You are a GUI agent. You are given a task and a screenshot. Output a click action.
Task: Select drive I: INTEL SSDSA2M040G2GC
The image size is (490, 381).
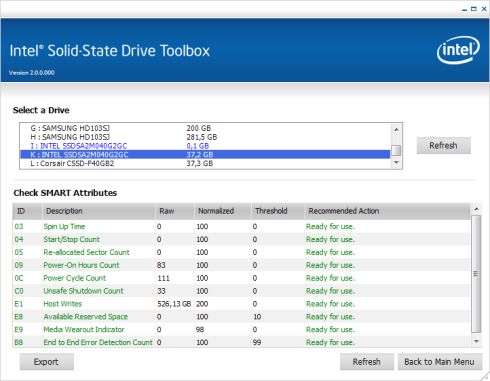(x=205, y=146)
